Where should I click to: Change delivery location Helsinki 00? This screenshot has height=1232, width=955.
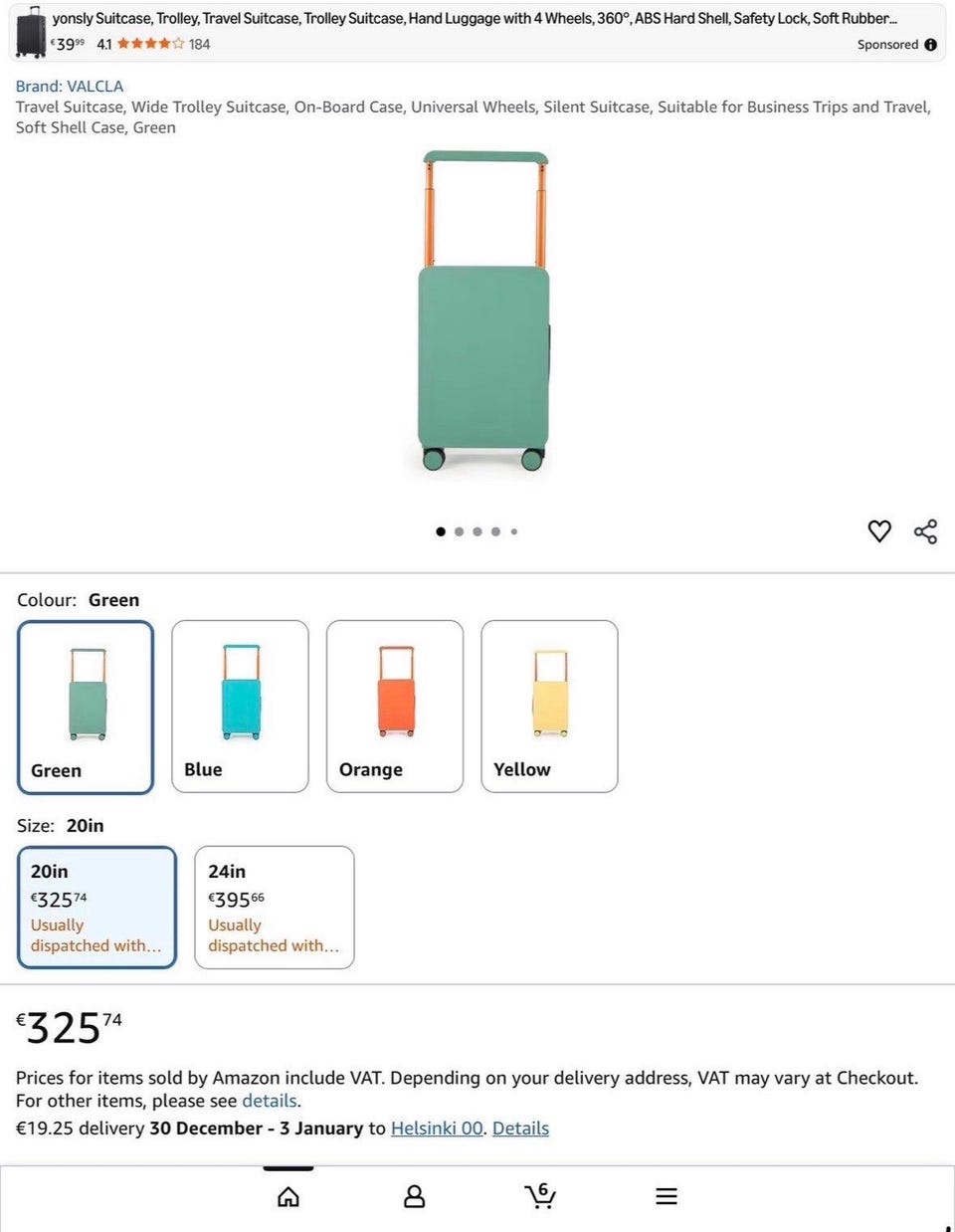point(437,1129)
